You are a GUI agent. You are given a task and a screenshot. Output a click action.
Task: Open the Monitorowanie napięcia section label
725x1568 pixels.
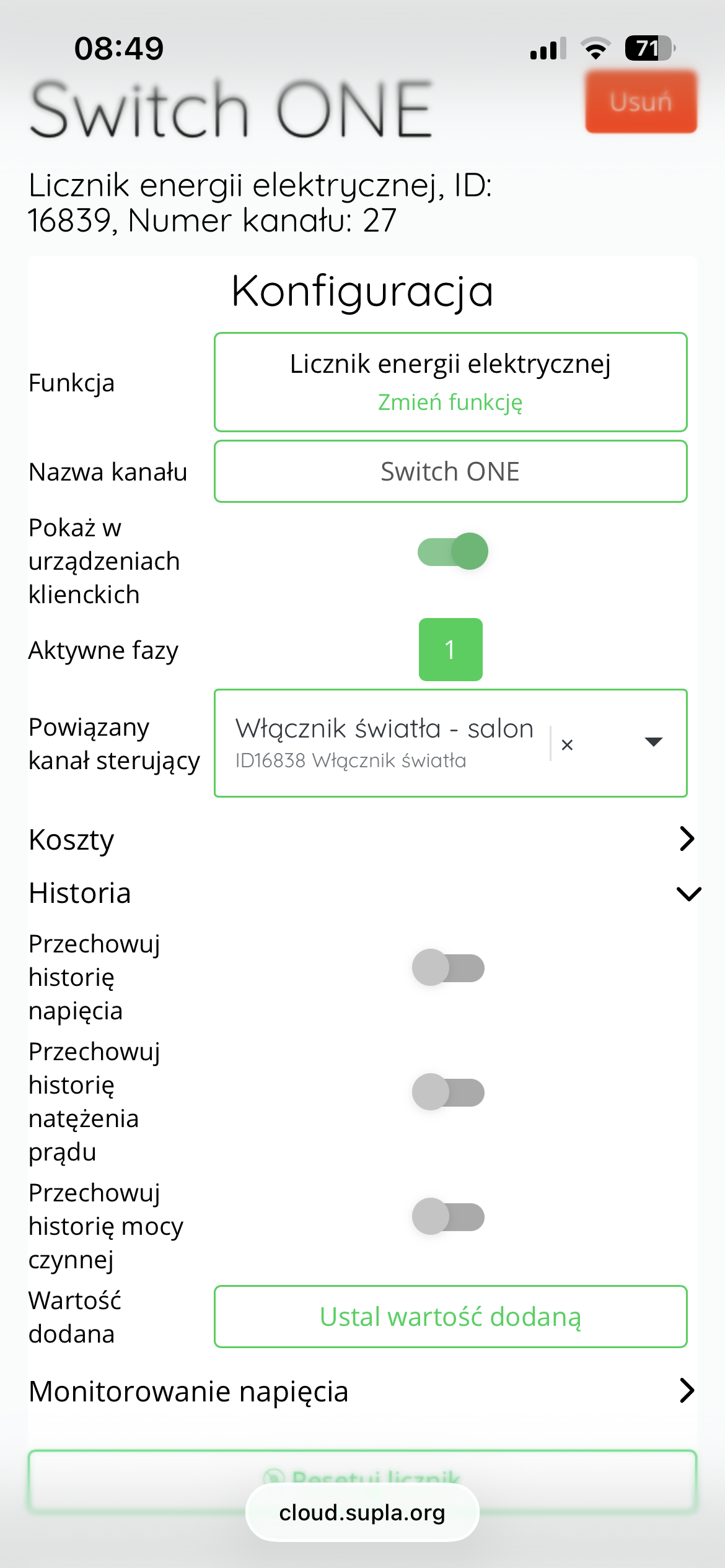tap(188, 1392)
